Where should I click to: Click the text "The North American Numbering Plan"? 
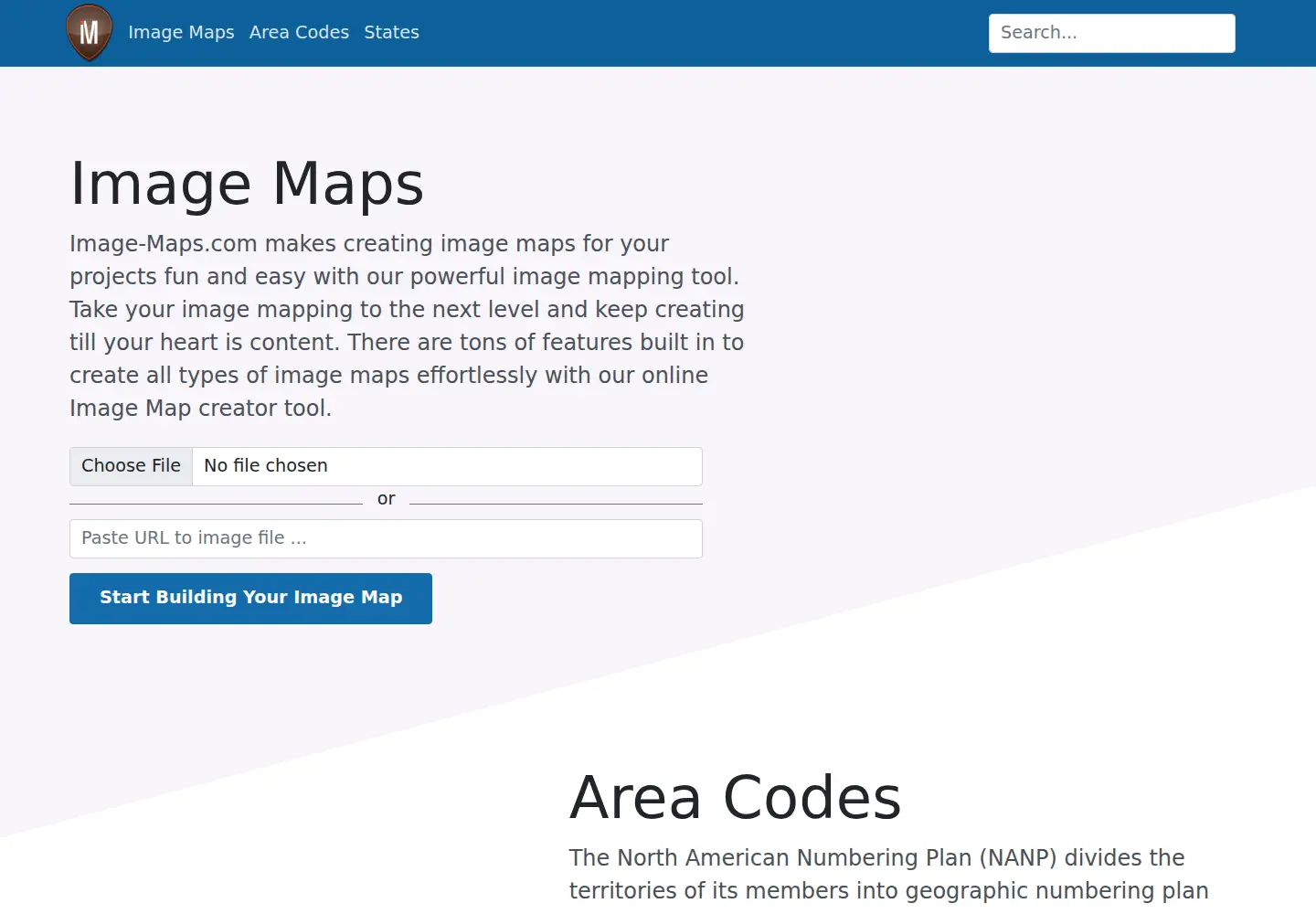pos(770,857)
